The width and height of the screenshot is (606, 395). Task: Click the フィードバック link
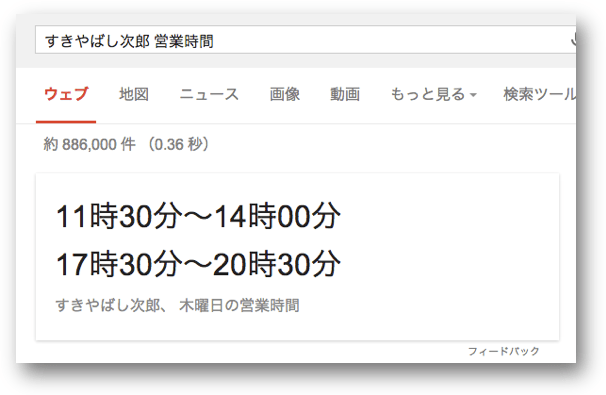coord(504,351)
